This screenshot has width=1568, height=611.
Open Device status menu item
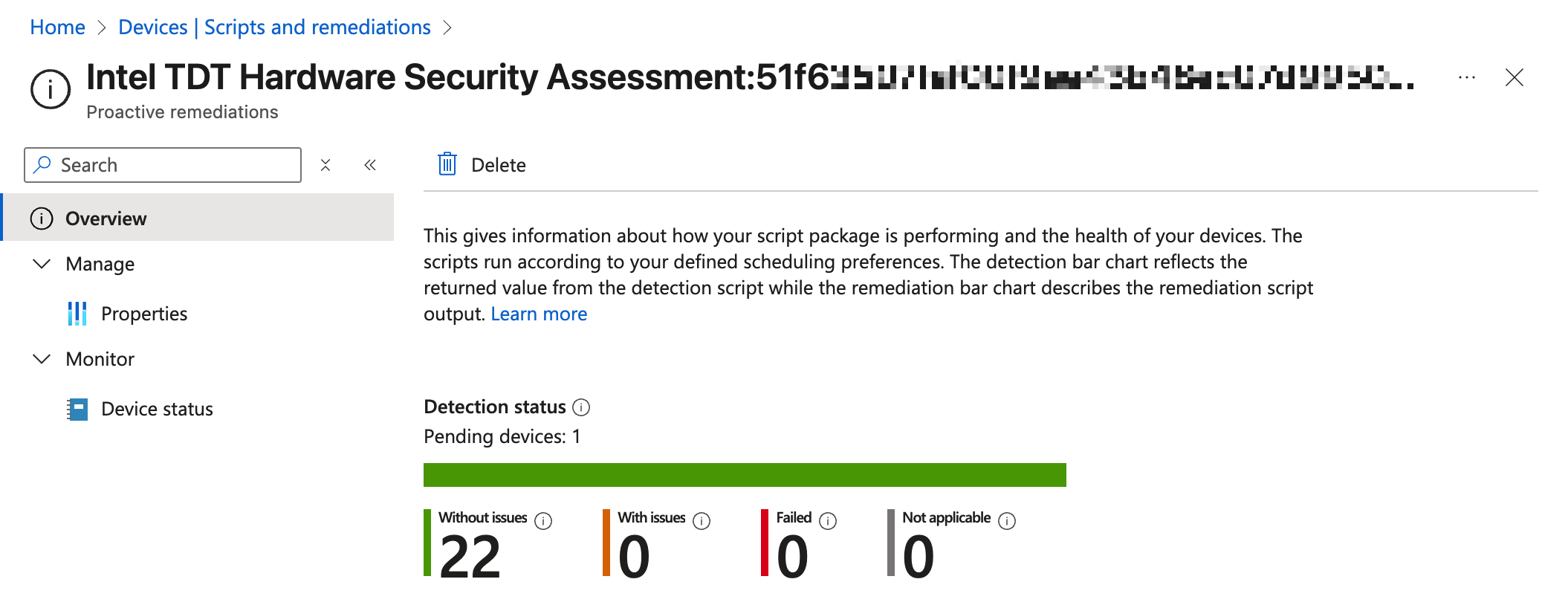click(x=157, y=409)
